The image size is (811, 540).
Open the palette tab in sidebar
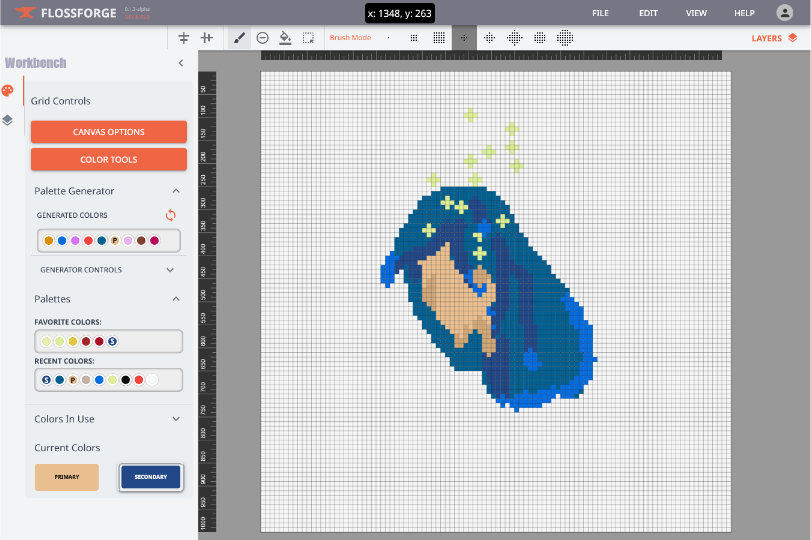[8, 91]
